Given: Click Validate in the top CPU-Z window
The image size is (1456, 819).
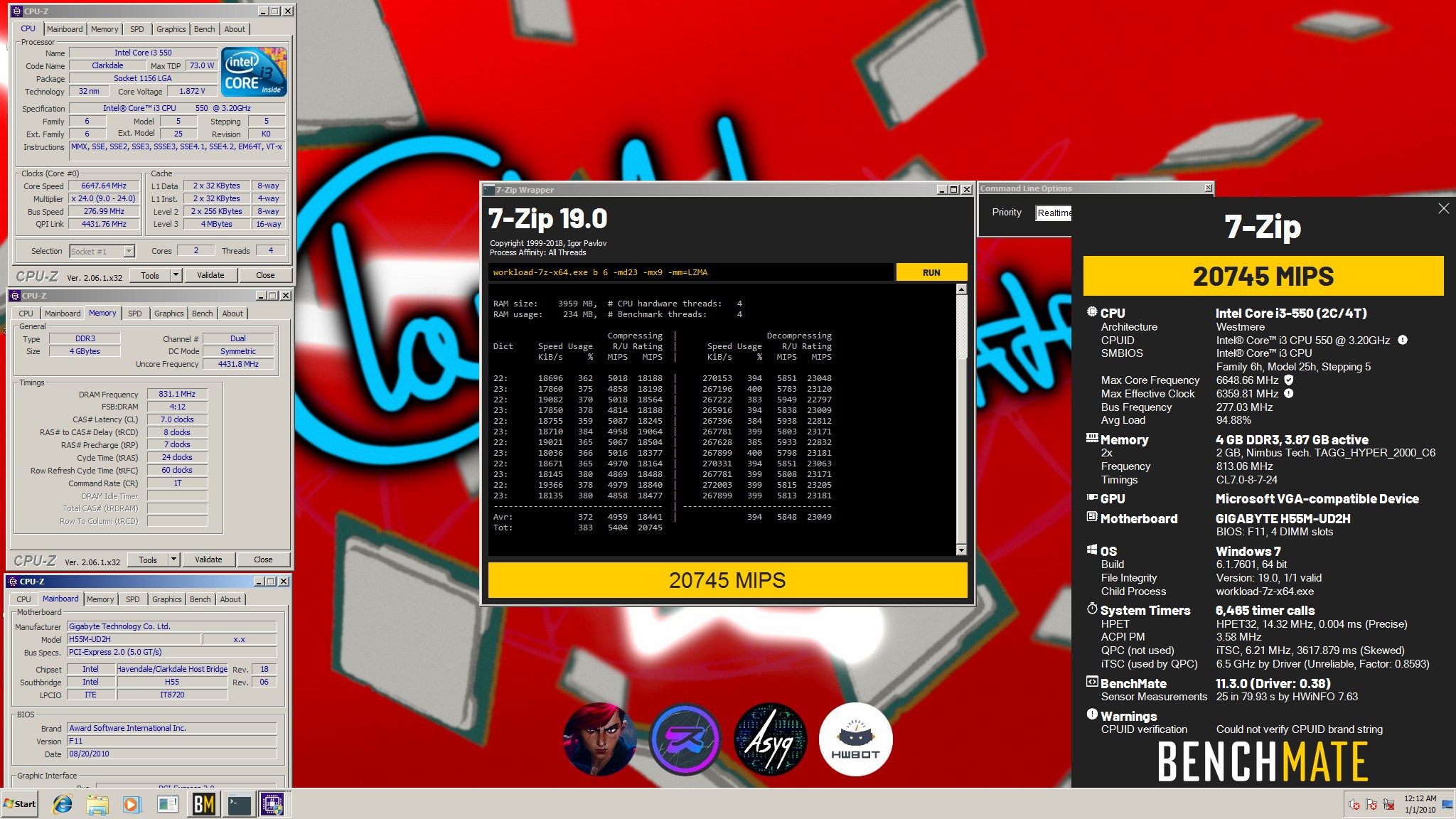Looking at the screenshot, I should (x=210, y=275).
